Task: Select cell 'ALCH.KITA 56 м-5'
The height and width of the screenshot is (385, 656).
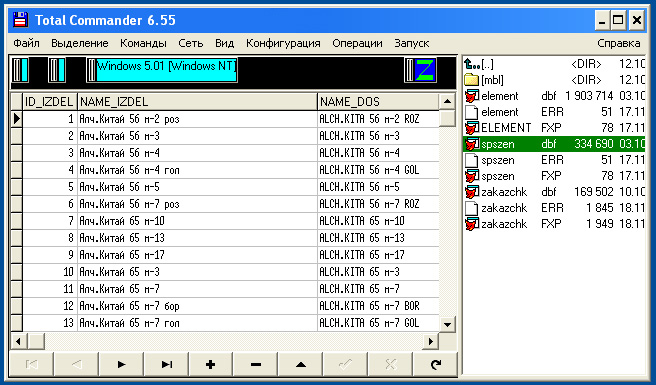Action: click(378, 187)
